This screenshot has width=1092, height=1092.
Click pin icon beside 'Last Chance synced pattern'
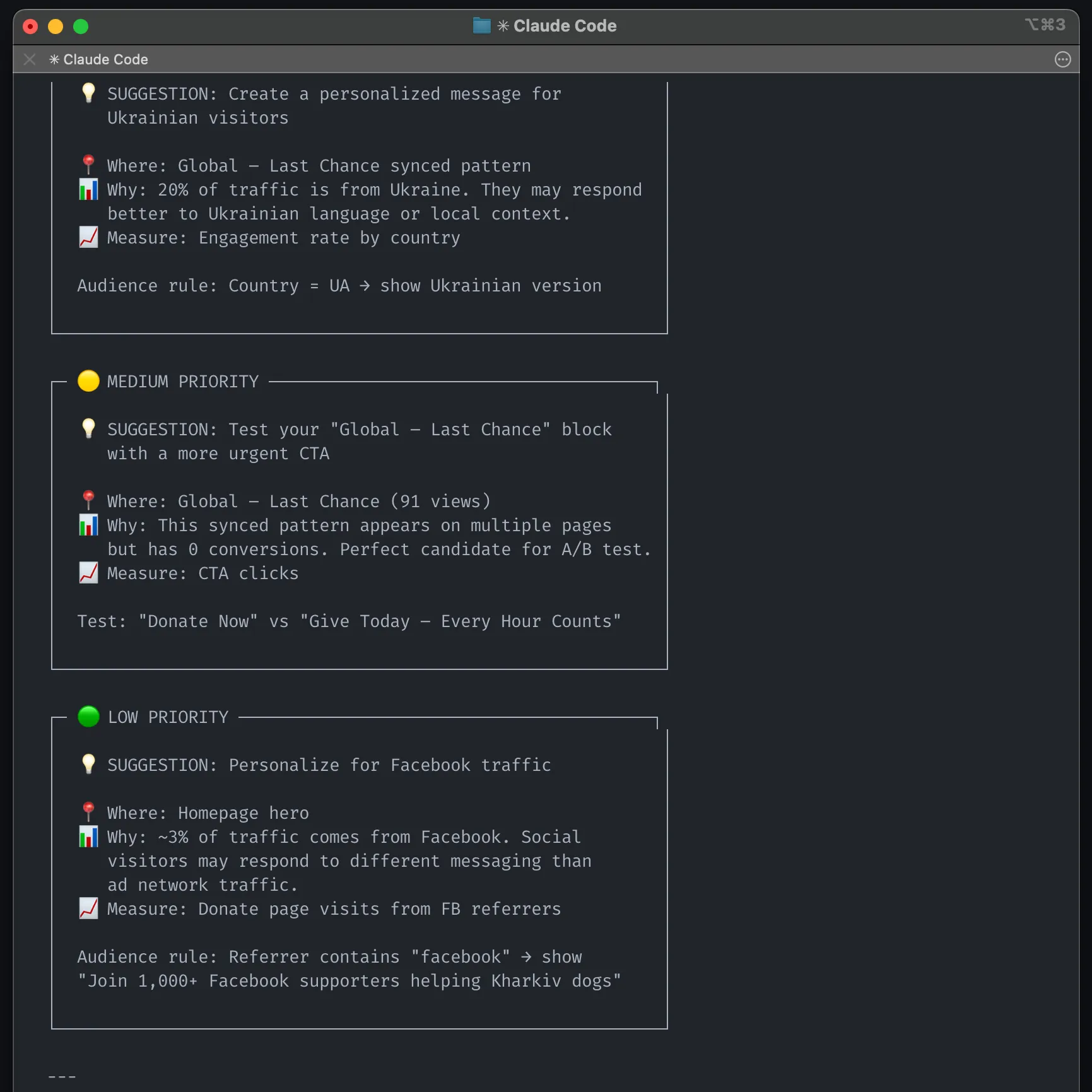click(88, 165)
